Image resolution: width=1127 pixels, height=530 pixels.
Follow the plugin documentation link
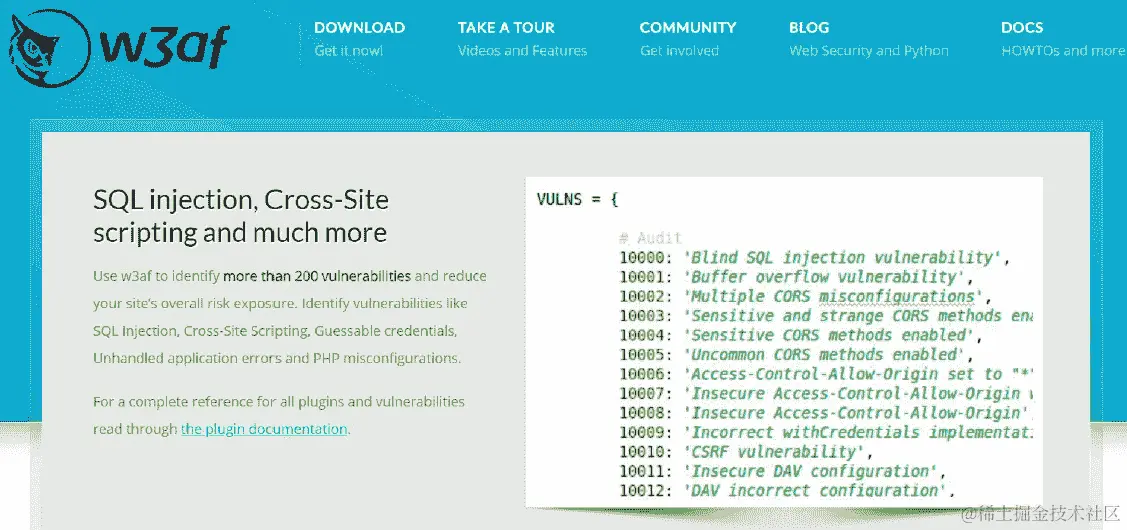[264, 429]
